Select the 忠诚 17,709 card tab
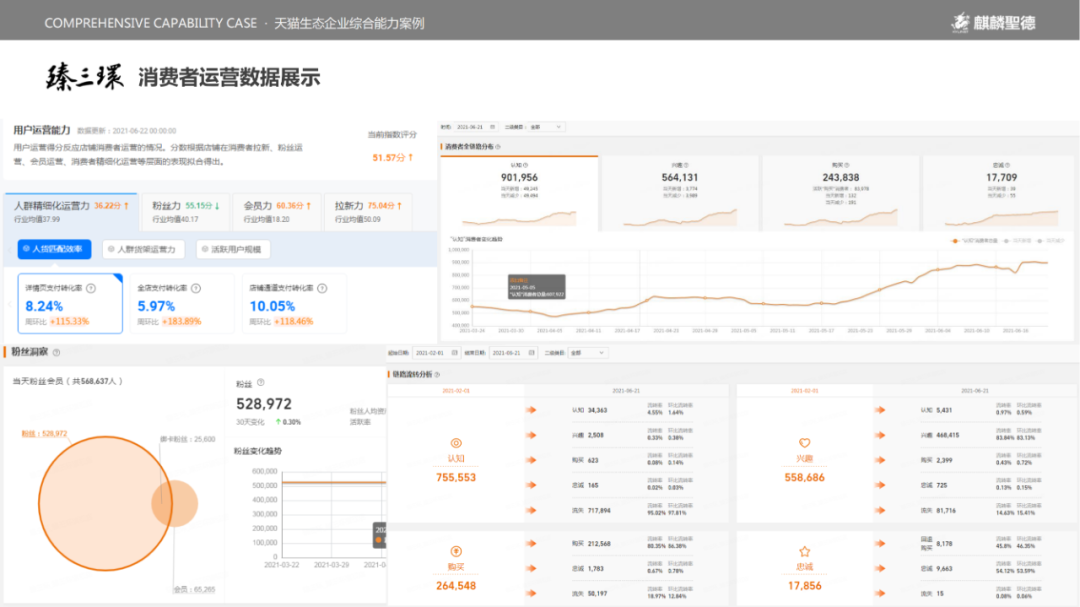The width and height of the screenshot is (1080, 607). click(1001, 194)
